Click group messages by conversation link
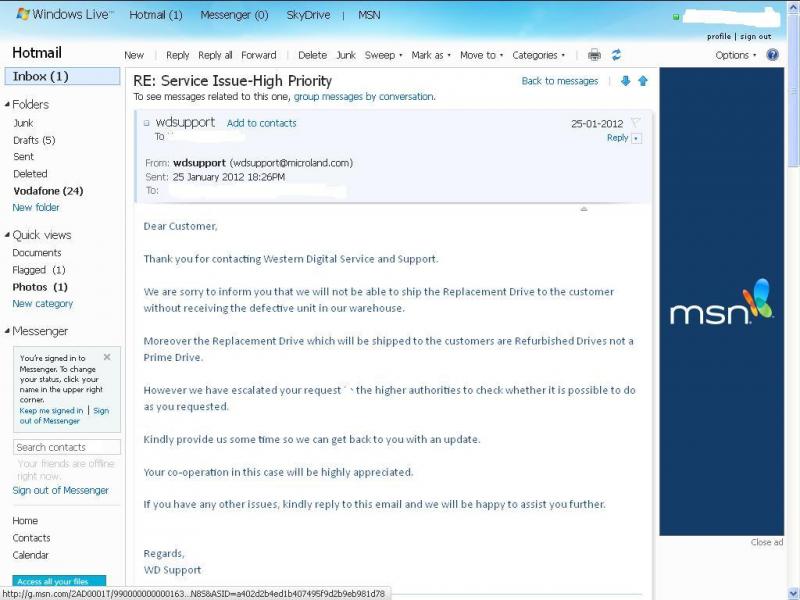Screen dimensions: 800x600 point(364,96)
